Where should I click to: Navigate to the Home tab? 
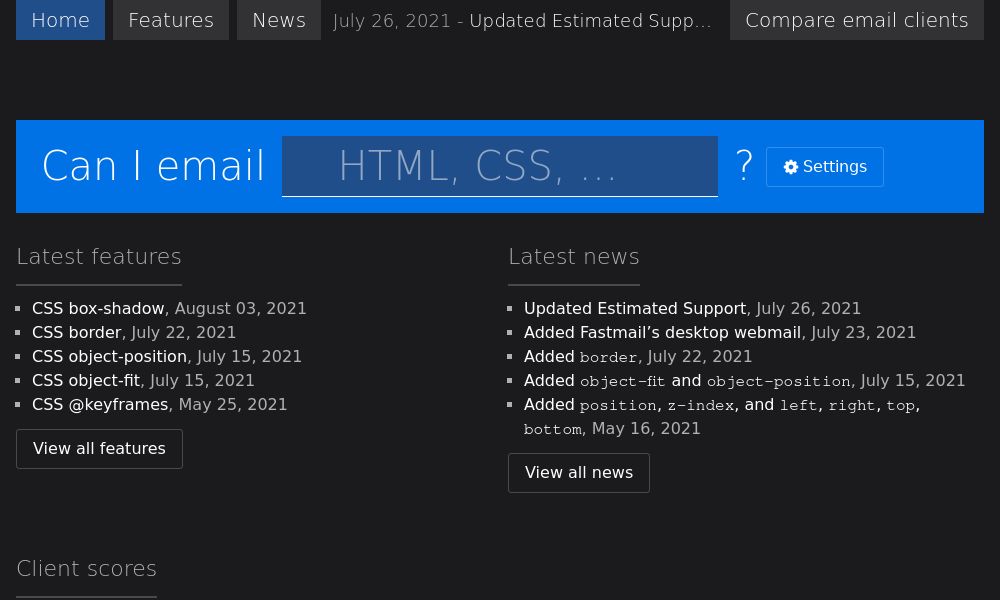(x=60, y=20)
